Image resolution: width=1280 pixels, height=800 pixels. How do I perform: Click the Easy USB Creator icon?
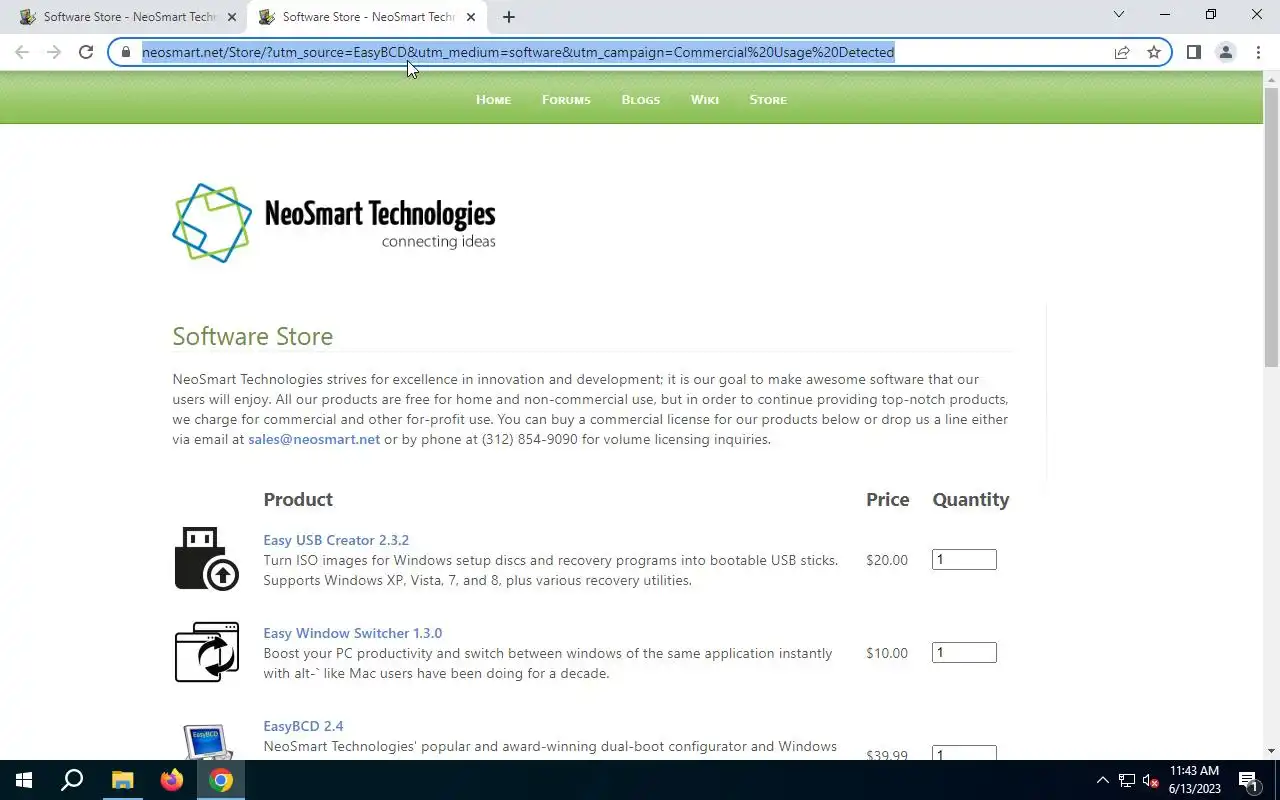[207, 559]
